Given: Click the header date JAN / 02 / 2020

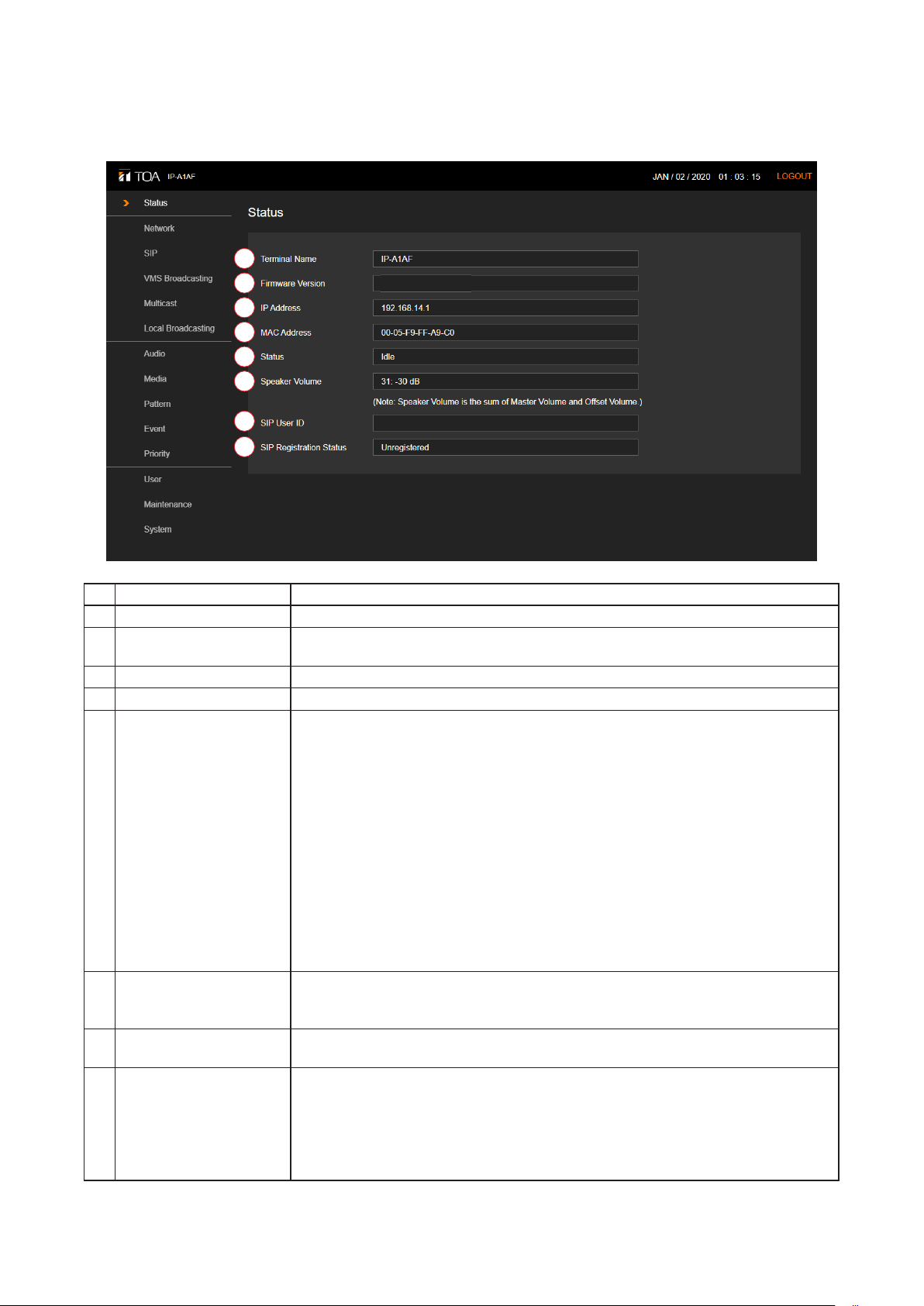Looking at the screenshot, I should coord(681,177).
